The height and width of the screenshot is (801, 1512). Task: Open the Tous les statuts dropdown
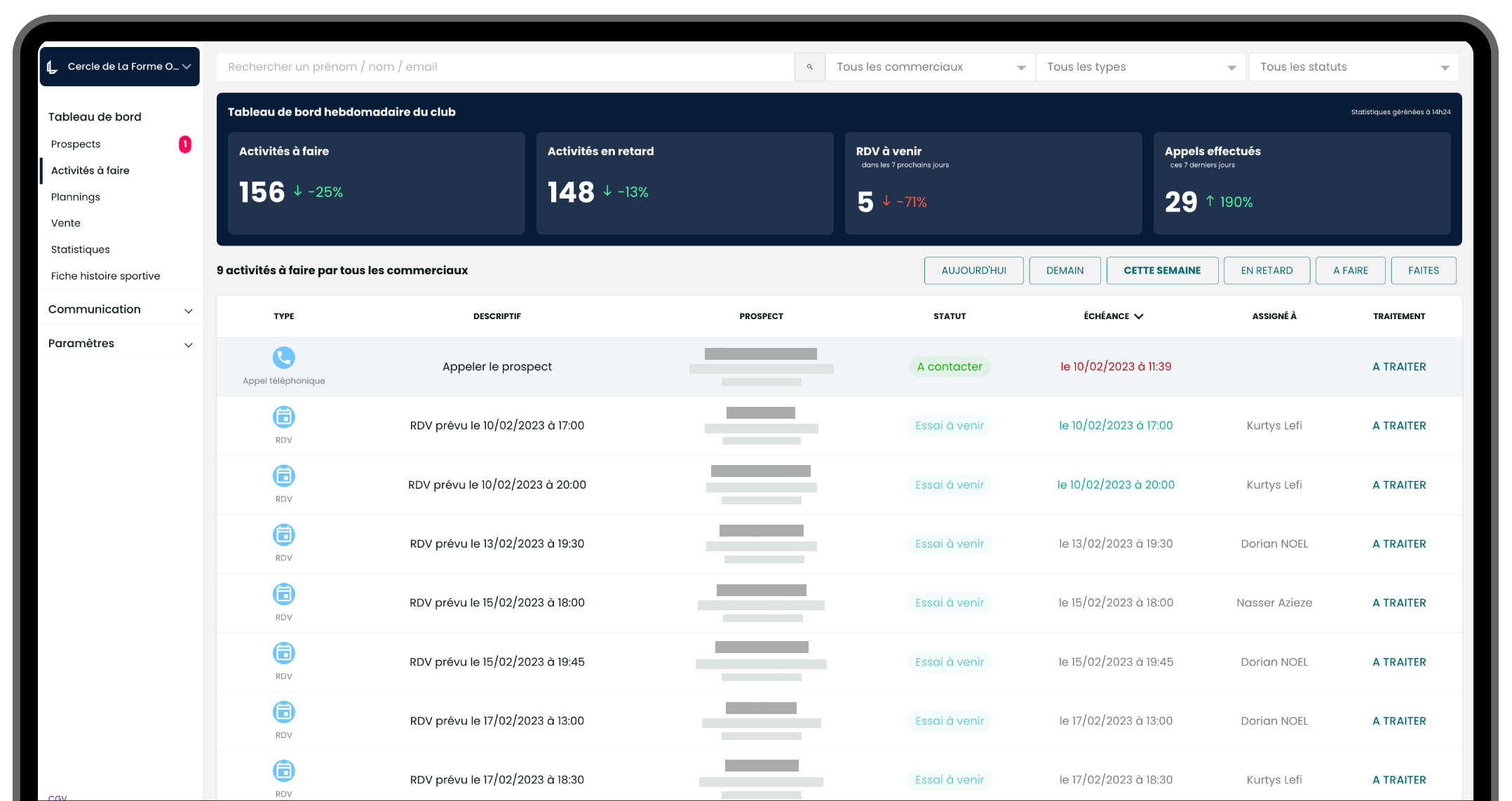pyautogui.click(x=1354, y=67)
